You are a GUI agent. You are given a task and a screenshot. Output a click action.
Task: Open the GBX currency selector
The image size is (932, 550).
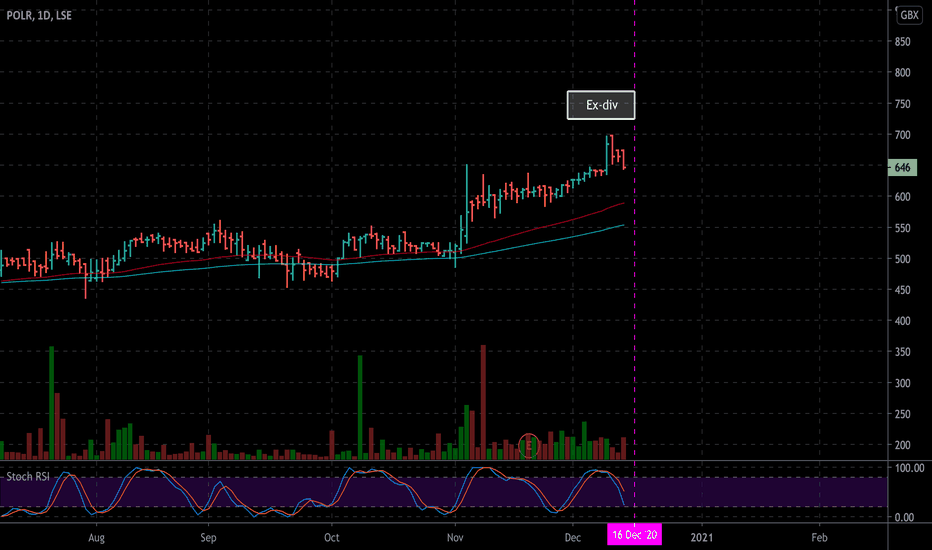click(909, 15)
